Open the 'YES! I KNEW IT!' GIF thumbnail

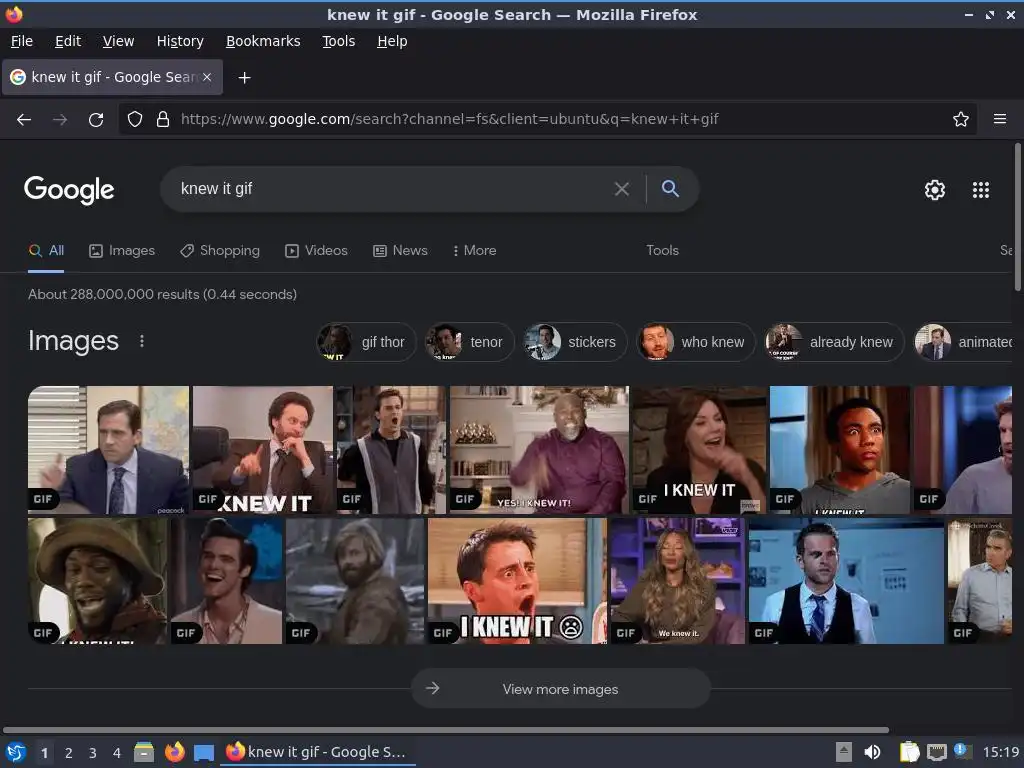click(539, 450)
